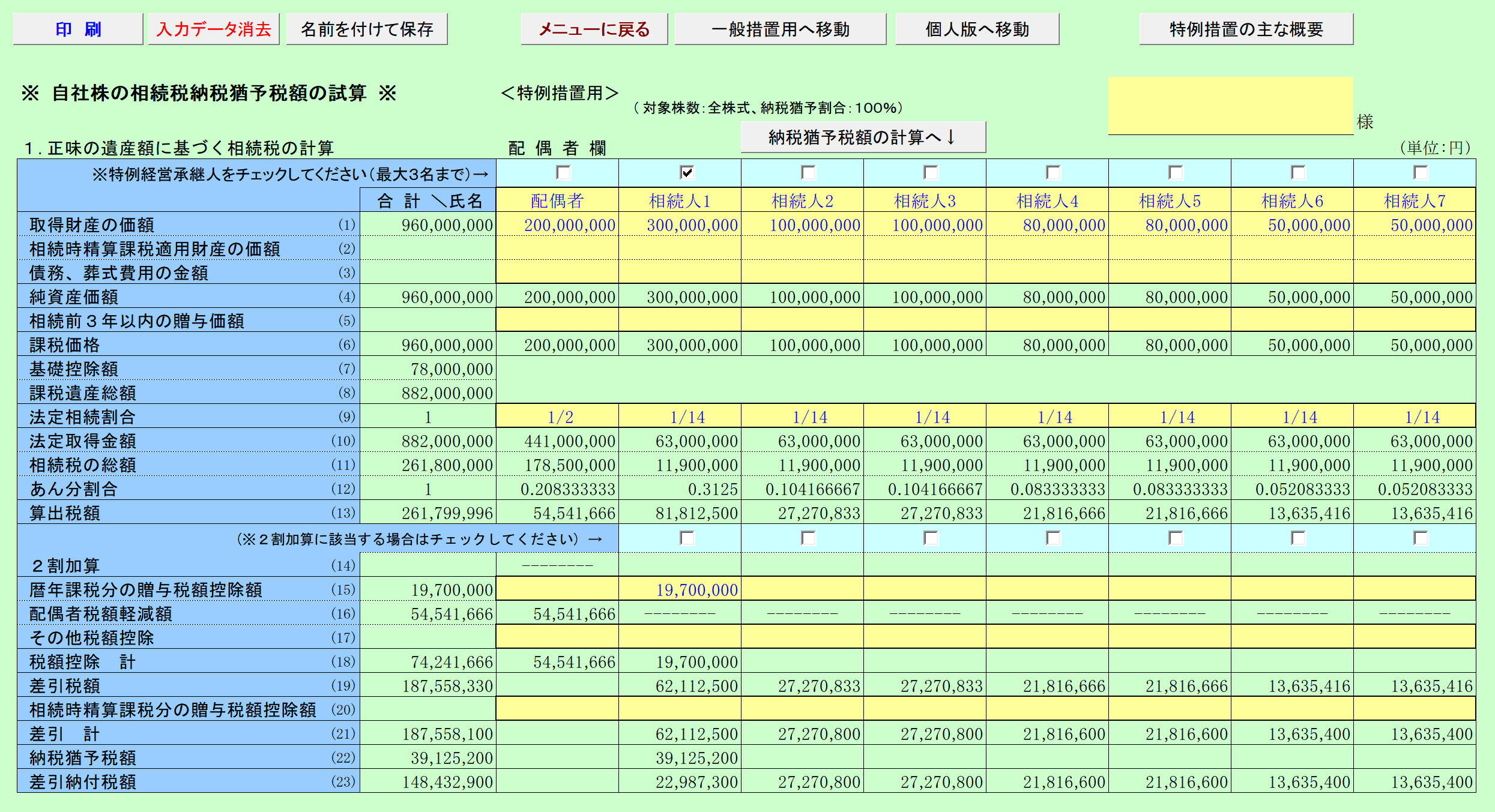The width and height of the screenshot is (1495, 812).
Task: Click 一般措置用へ移動 button
Action: coord(781,29)
